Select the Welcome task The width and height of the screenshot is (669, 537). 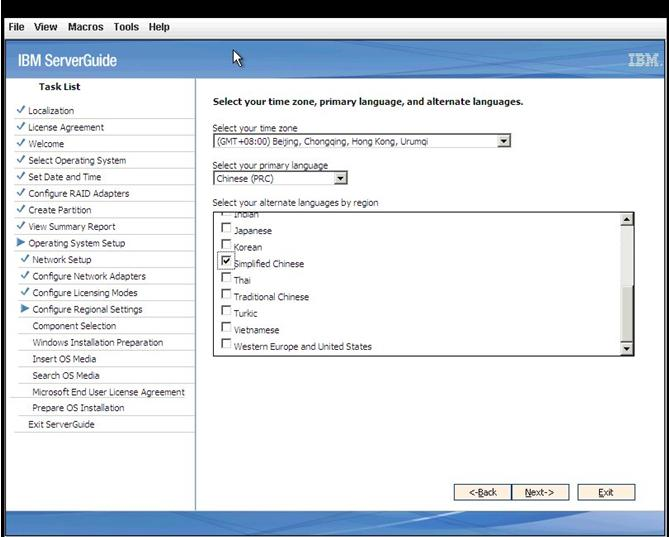[x=46, y=144]
